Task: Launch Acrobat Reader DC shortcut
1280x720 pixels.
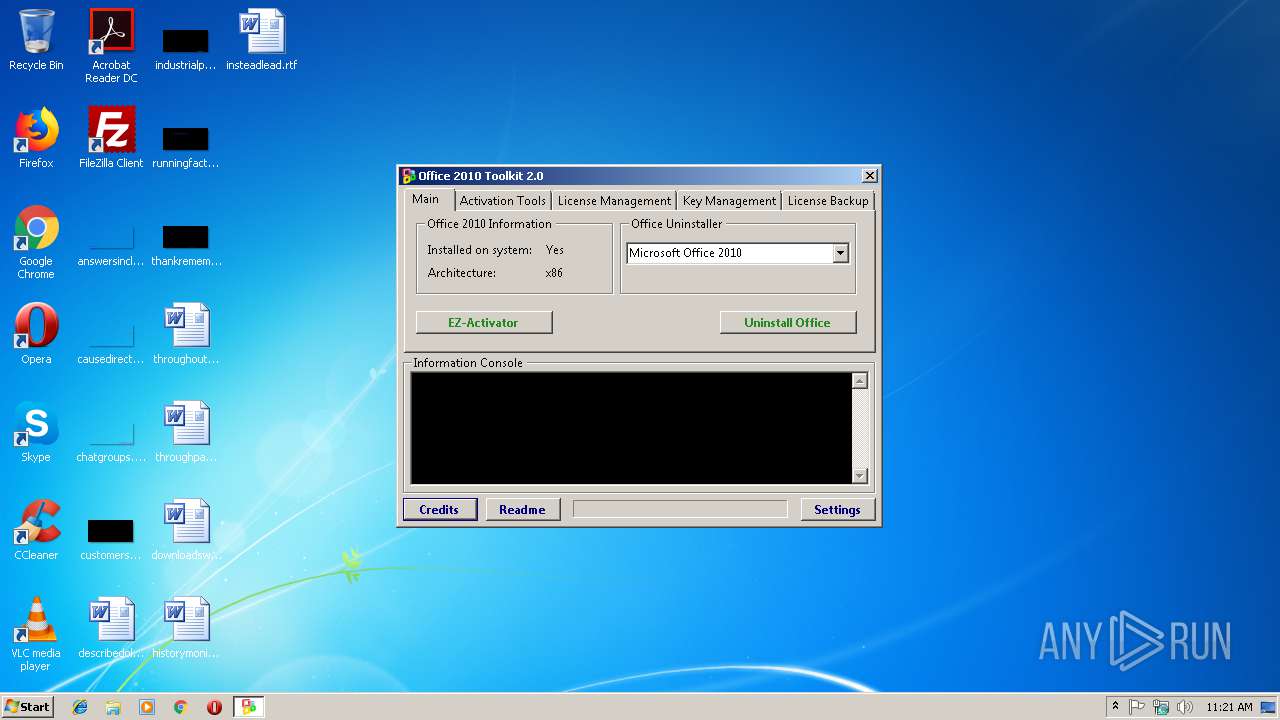Action: pyautogui.click(x=111, y=46)
